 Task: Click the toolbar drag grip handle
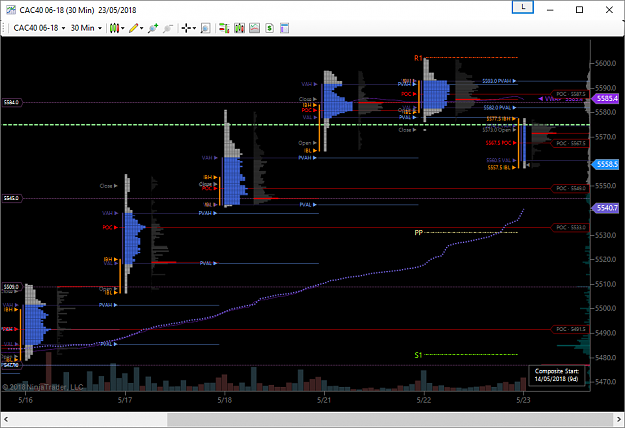coord(5,28)
